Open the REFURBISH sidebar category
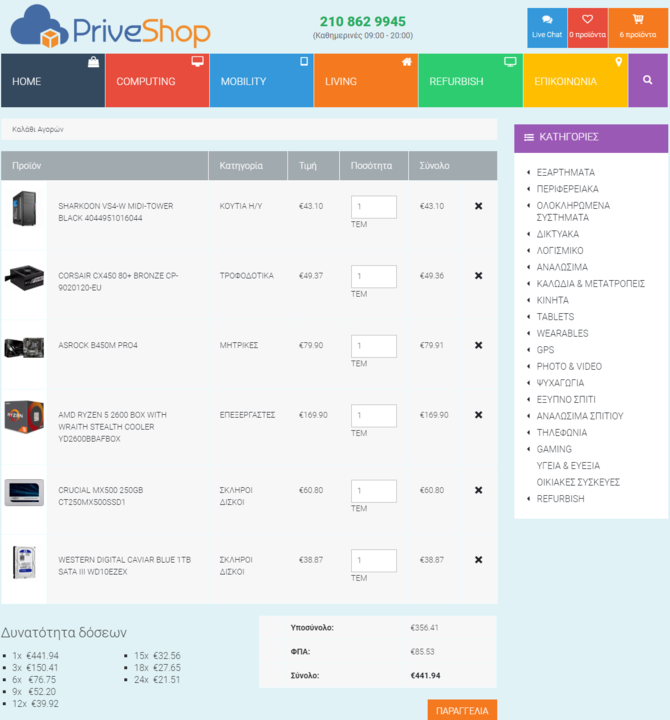This screenshot has height=720, width=670. [x=560, y=499]
